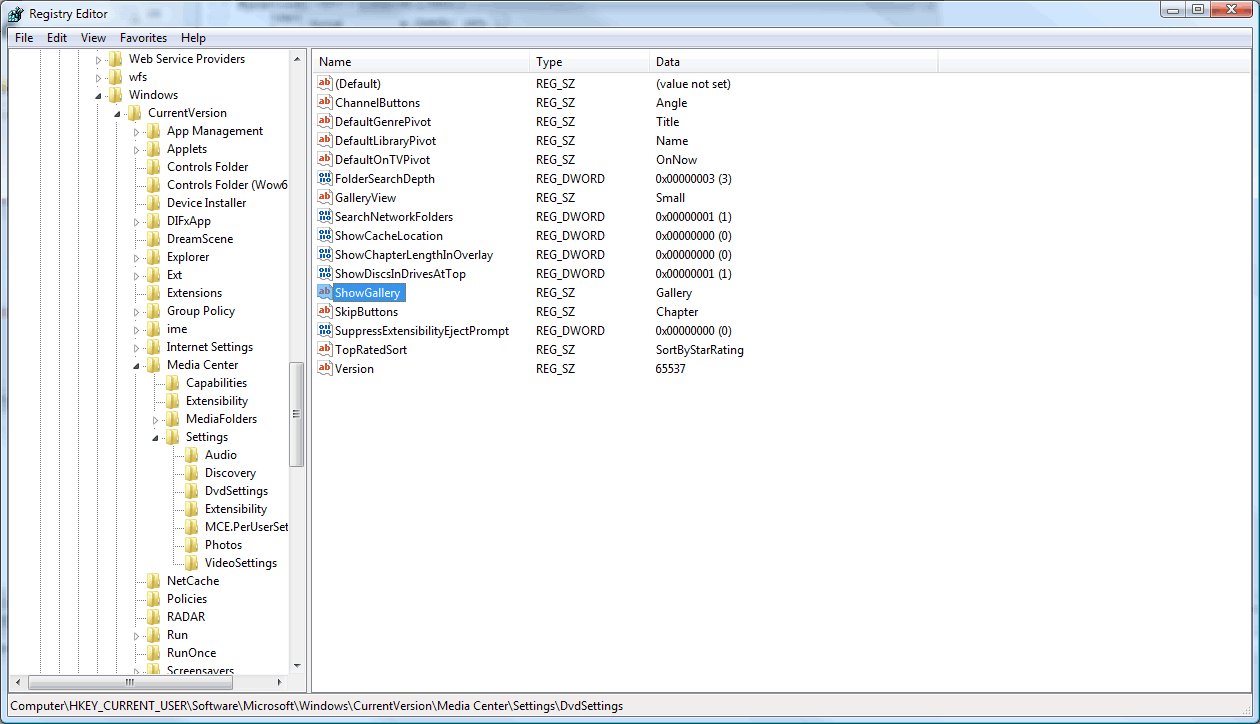1260x724 pixels.
Task: Open the View menu
Action: (93, 38)
